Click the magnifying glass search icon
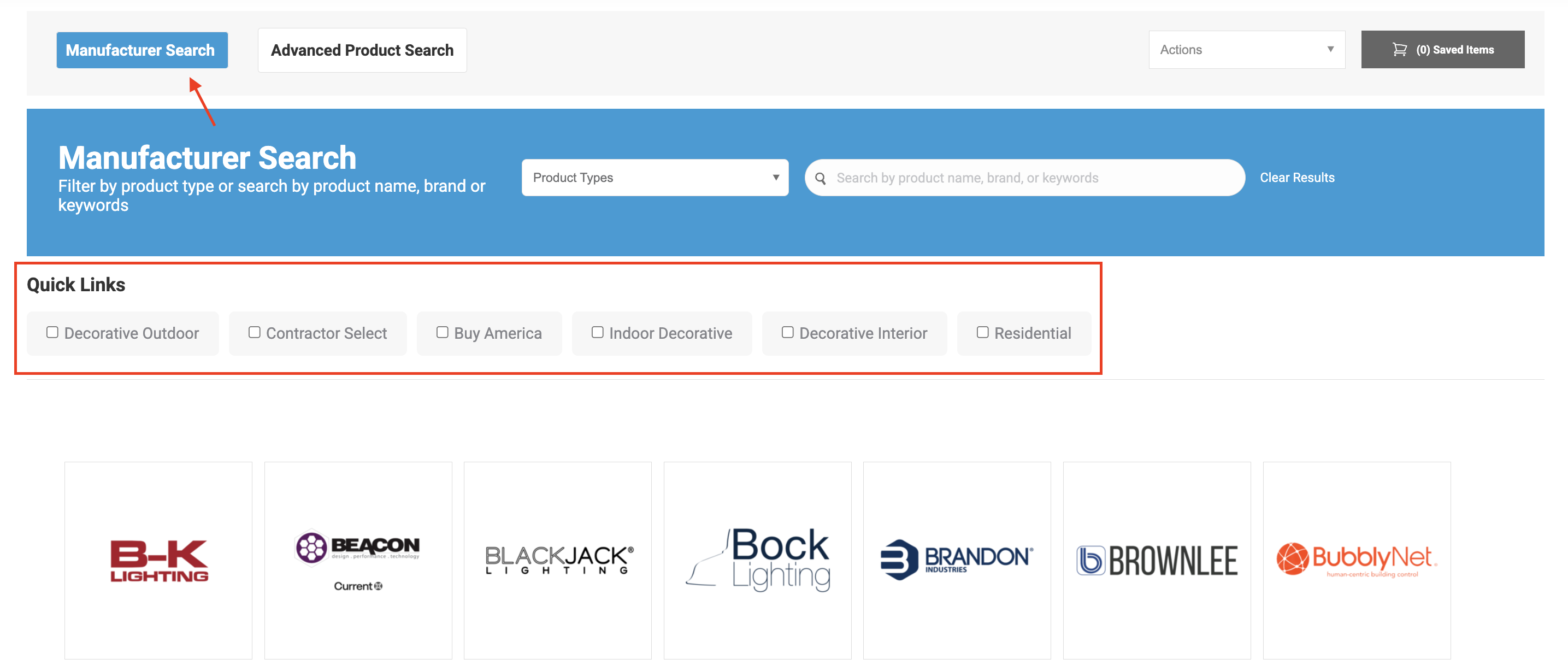The image size is (1568, 671). [821, 179]
